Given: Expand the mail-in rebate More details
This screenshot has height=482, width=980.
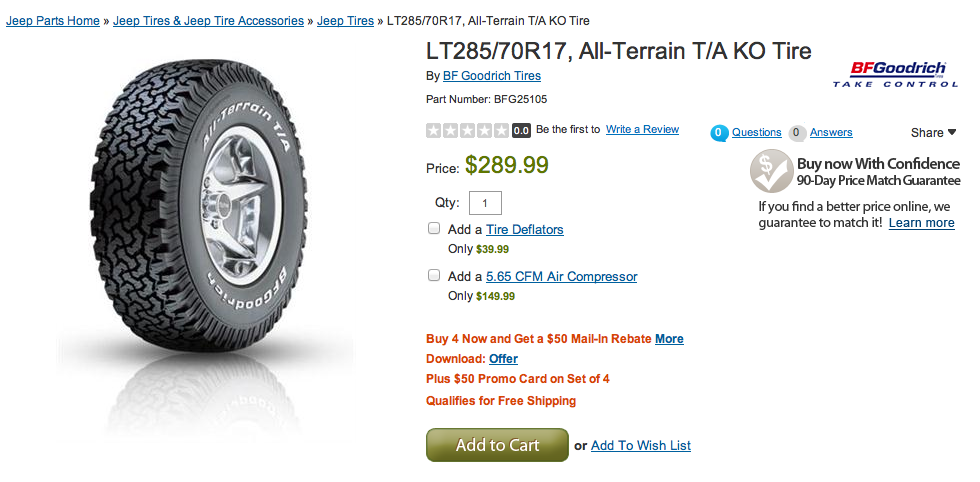Looking at the screenshot, I should point(669,339).
